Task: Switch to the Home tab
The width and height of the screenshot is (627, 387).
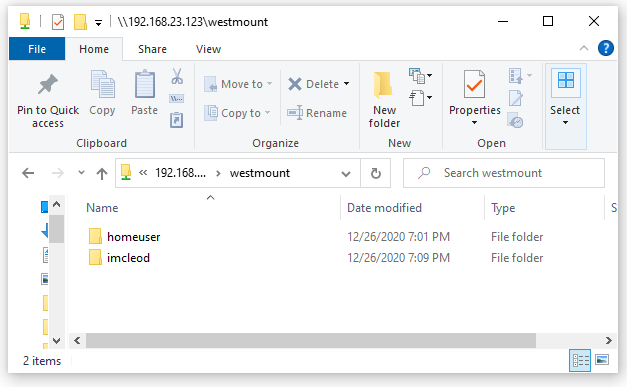Action: [94, 49]
